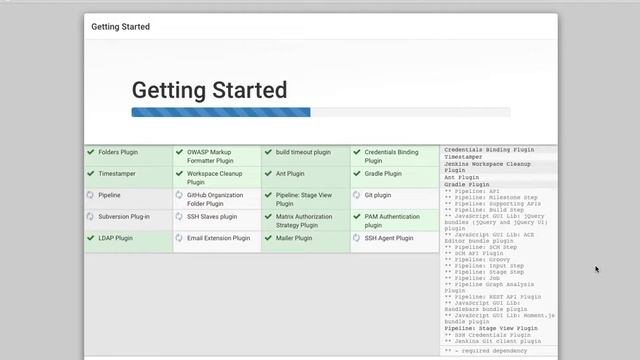Click the checkmark icon beside Timestamper
This screenshot has width=640, height=360.
tap(91, 173)
